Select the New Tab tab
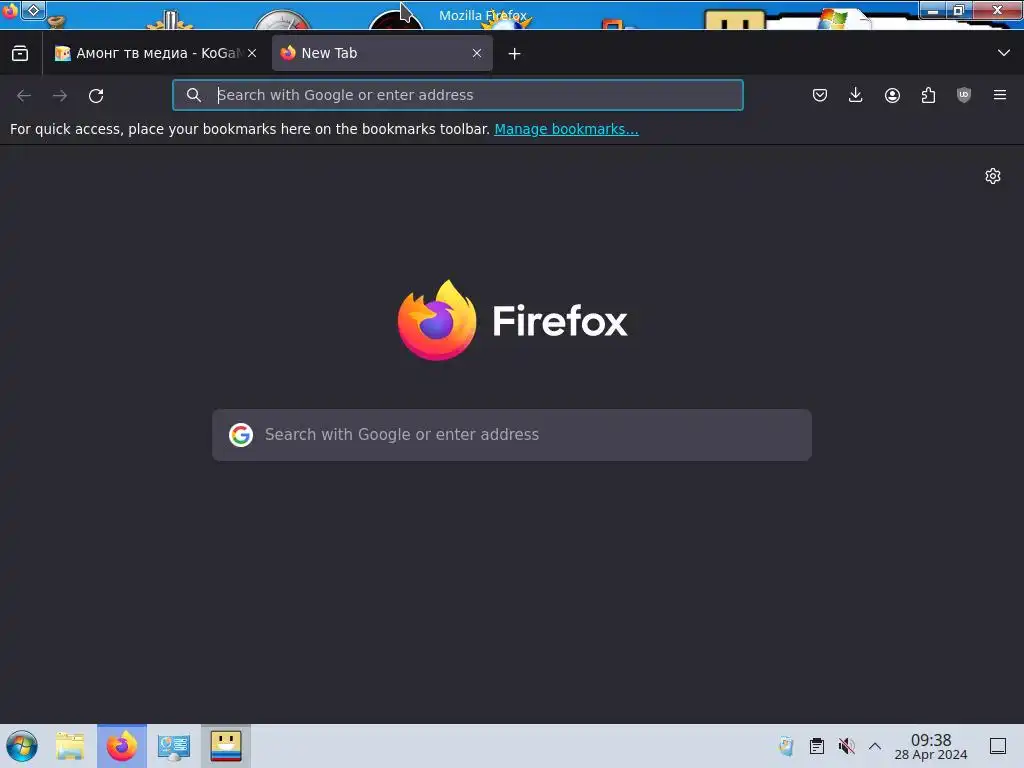The width and height of the screenshot is (1024, 768). click(381, 54)
